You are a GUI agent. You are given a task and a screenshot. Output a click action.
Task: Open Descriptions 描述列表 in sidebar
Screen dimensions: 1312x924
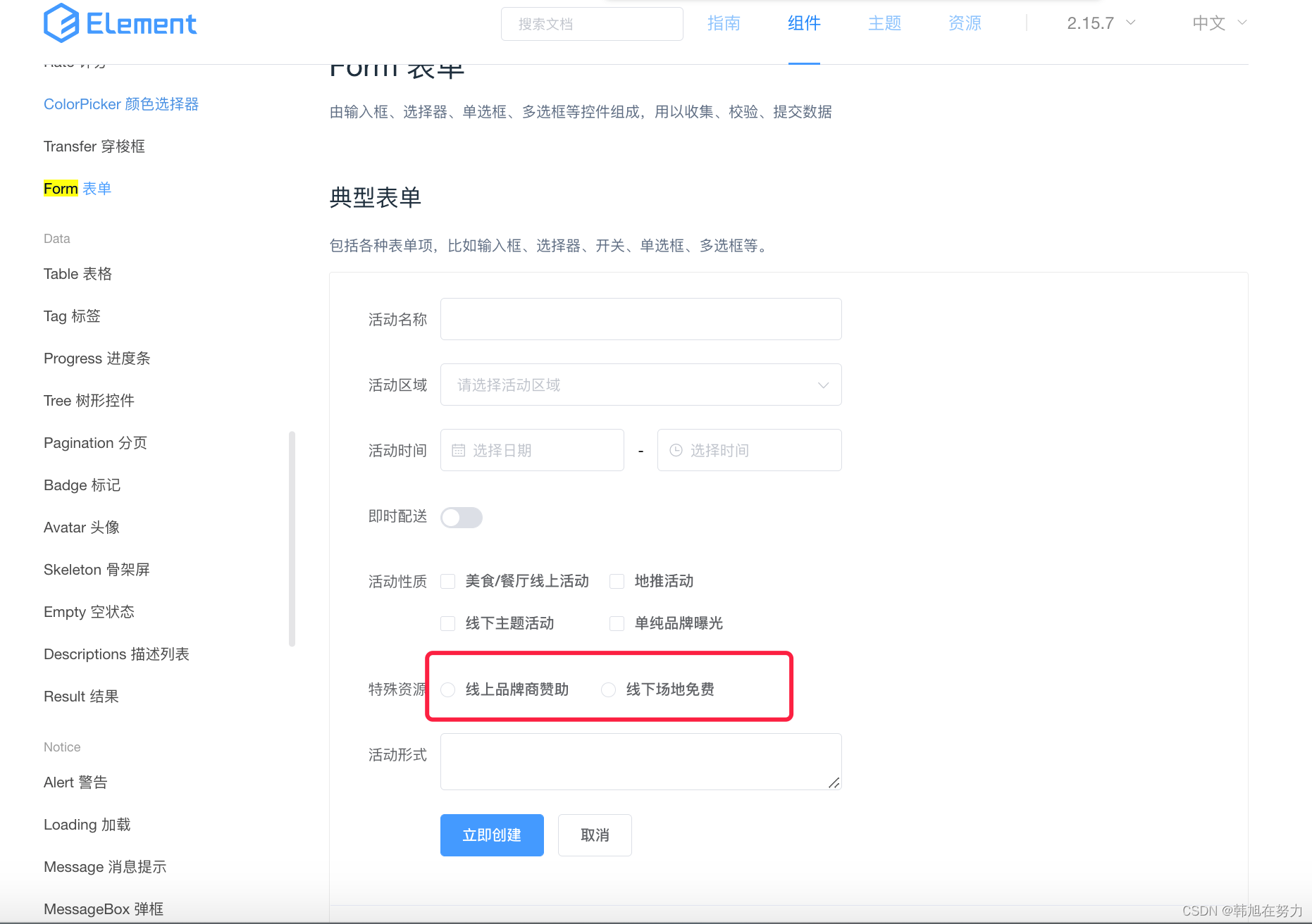click(x=116, y=654)
